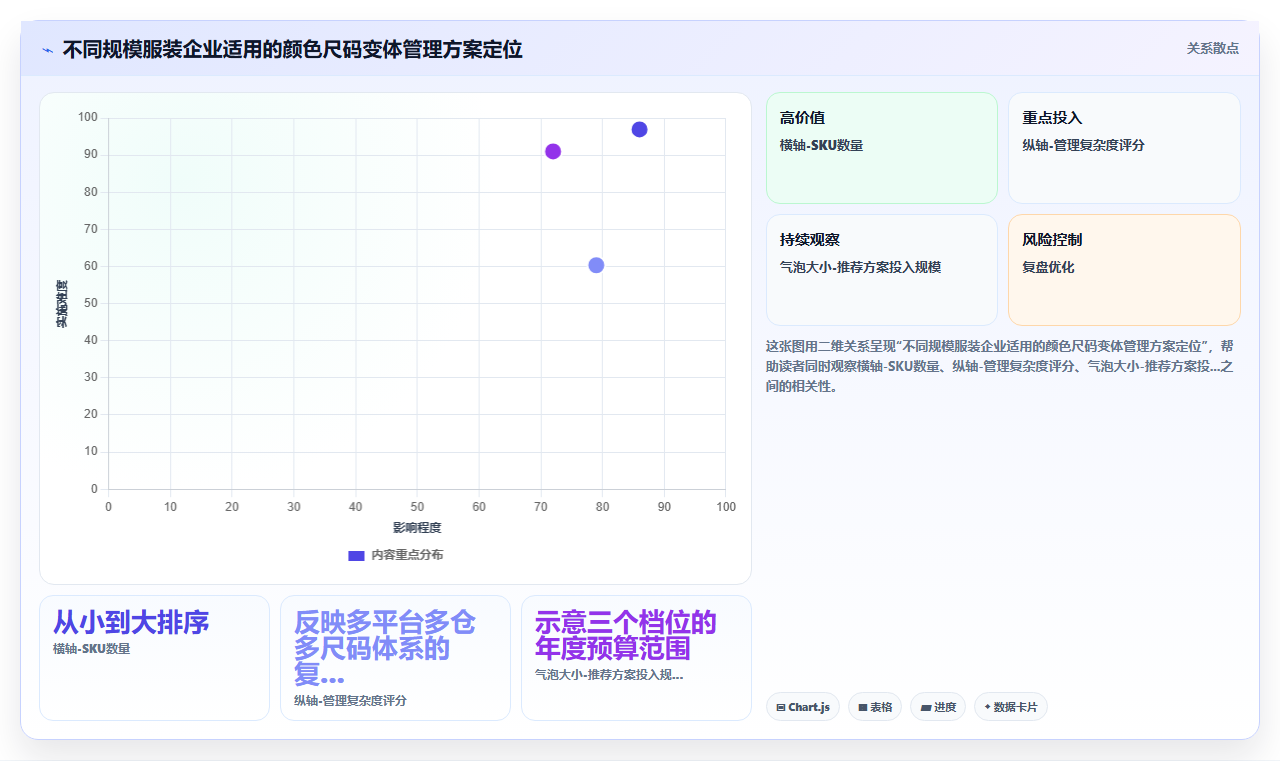1280x761 pixels.
Task: Click the 实施难度 y-axis title
Action: point(61,304)
